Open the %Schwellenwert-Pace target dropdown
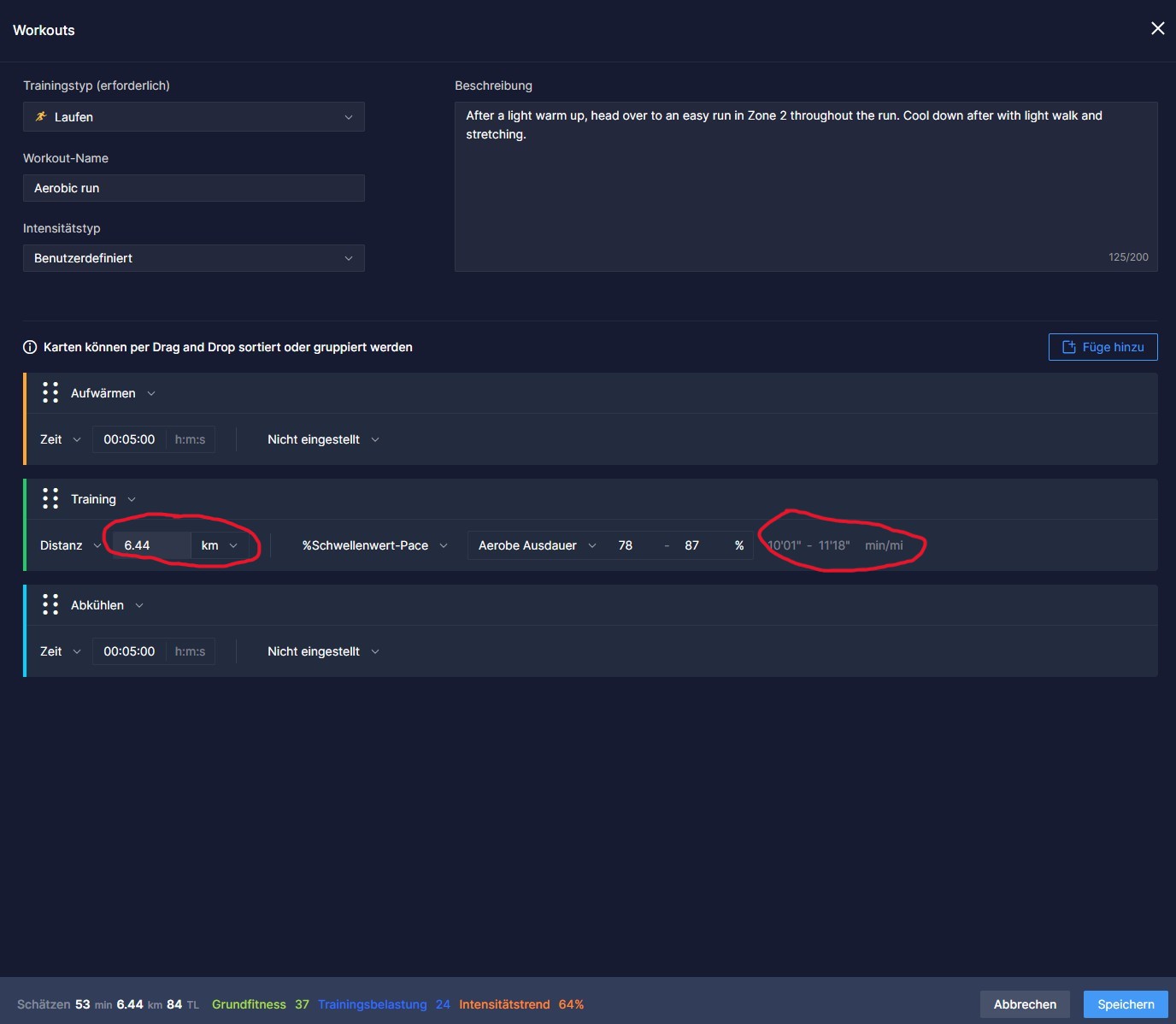Image resolution: width=1176 pixels, height=1024 pixels. pos(374,545)
